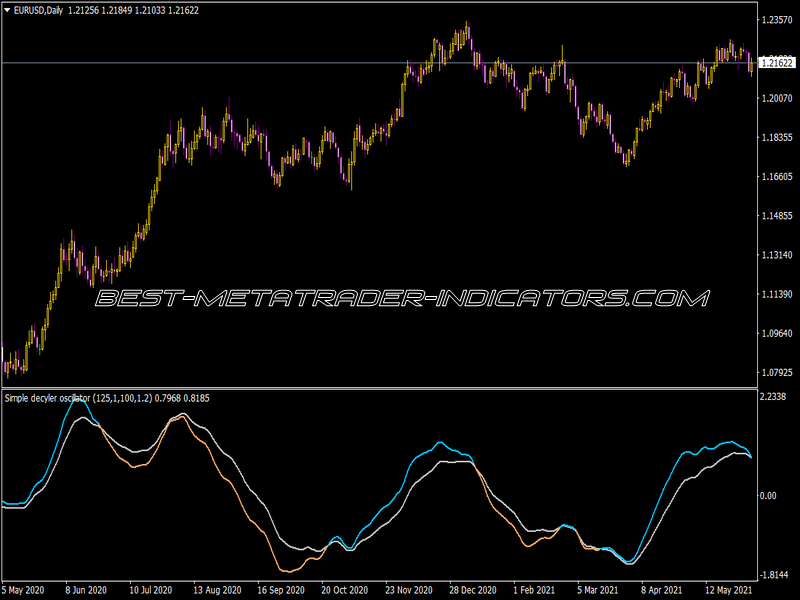The width and height of the screenshot is (800, 600).
Task: Click the 5 Mar 2021 date label
Action: pyautogui.click(x=598, y=590)
